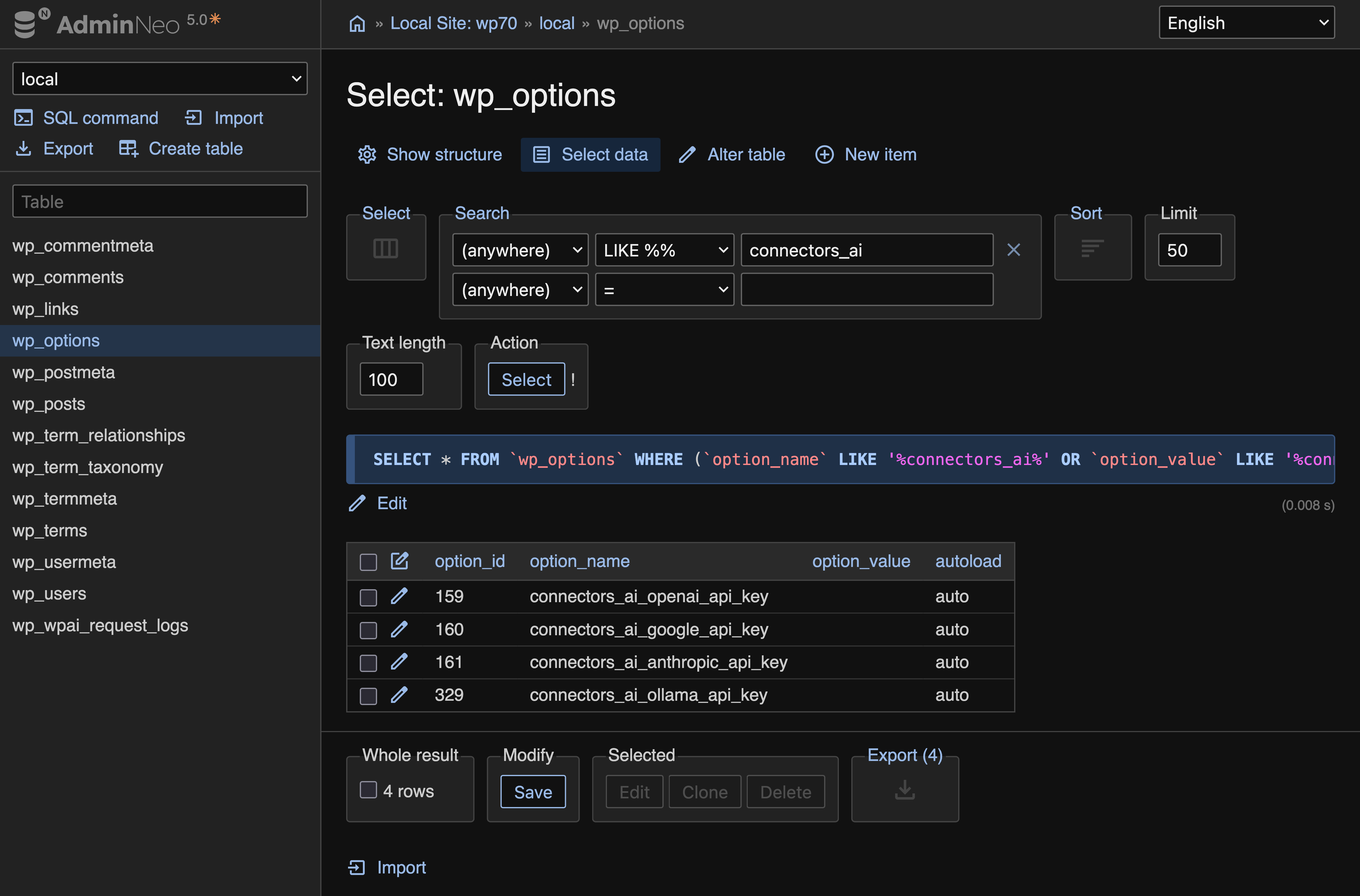
Task: Click the gear icon for Show structure
Action: tap(367, 155)
